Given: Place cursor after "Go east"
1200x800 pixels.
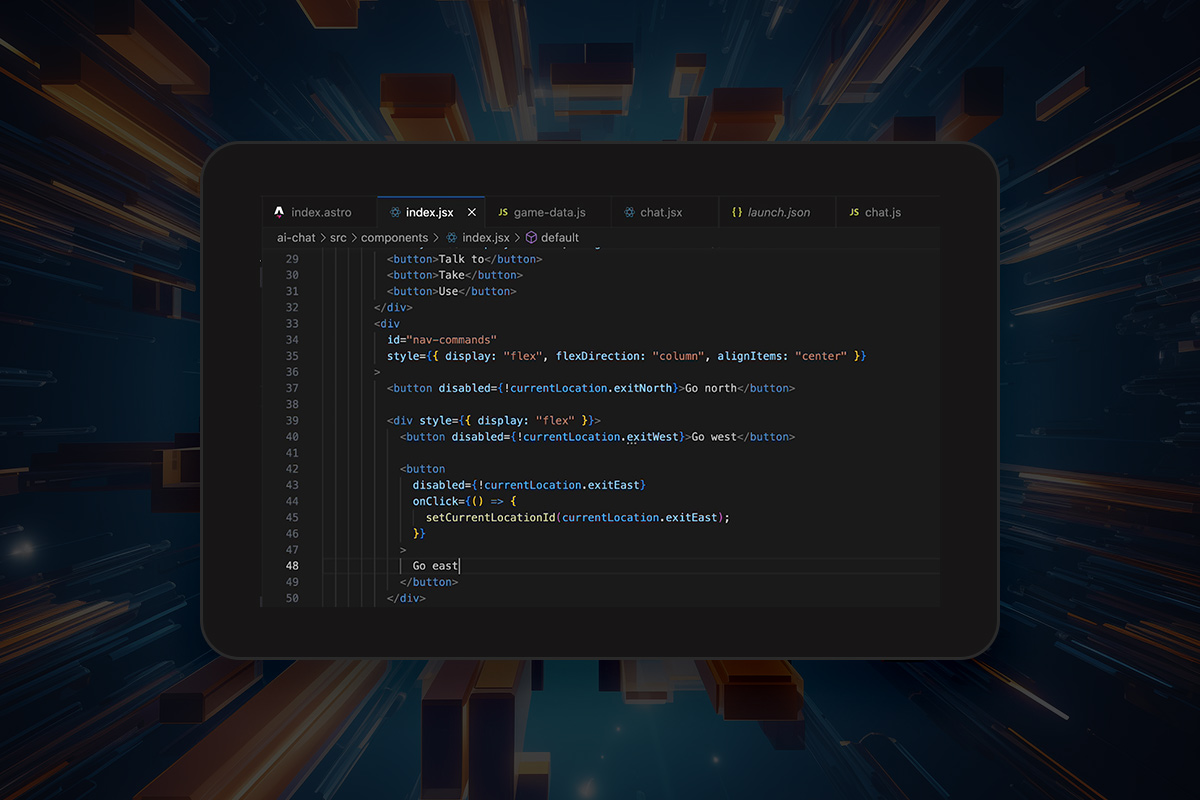Looking at the screenshot, I should [x=459, y=566].
